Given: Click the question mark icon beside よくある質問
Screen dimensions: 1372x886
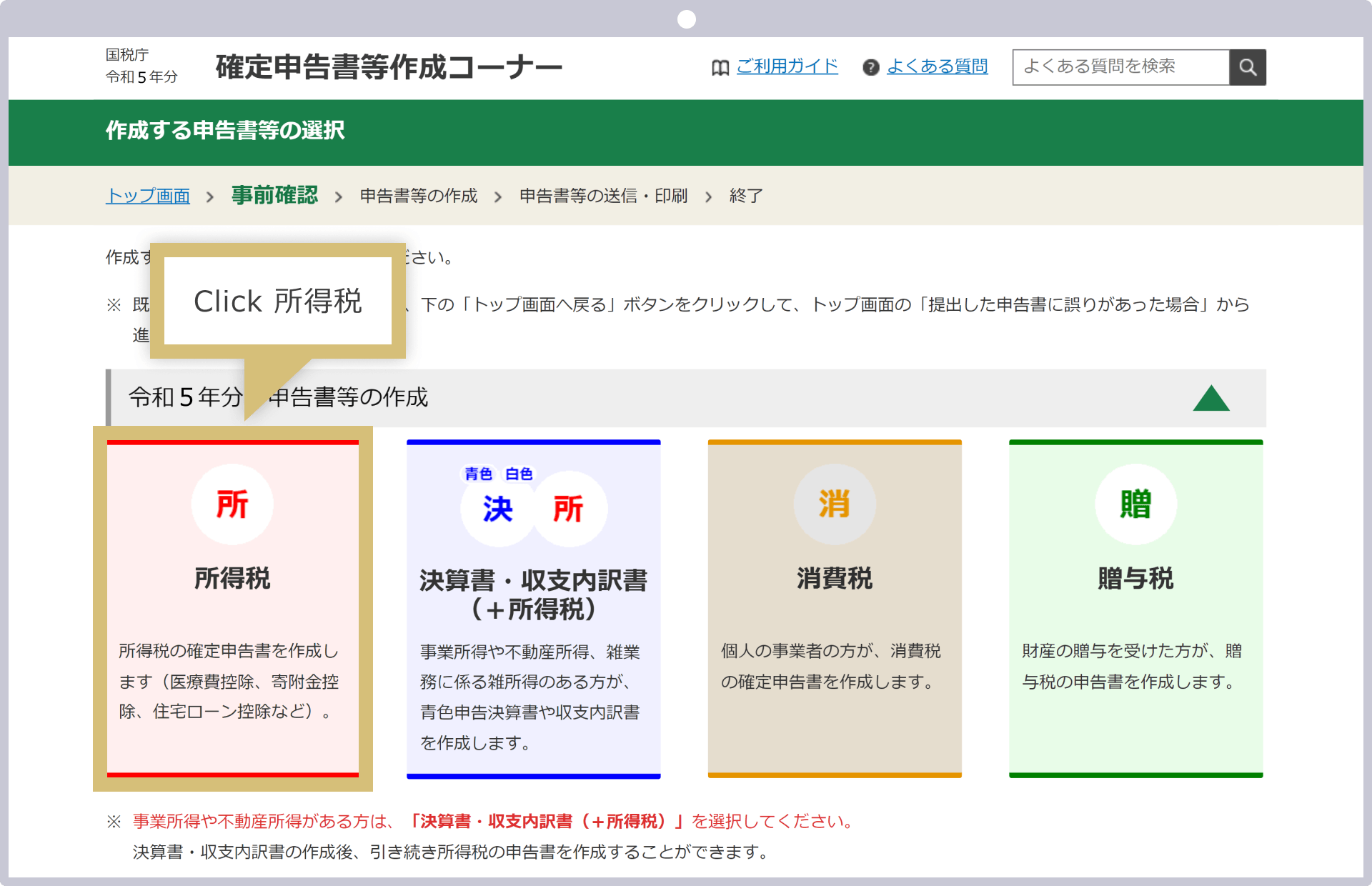Looking at the screenshot, I should [870, 68].
